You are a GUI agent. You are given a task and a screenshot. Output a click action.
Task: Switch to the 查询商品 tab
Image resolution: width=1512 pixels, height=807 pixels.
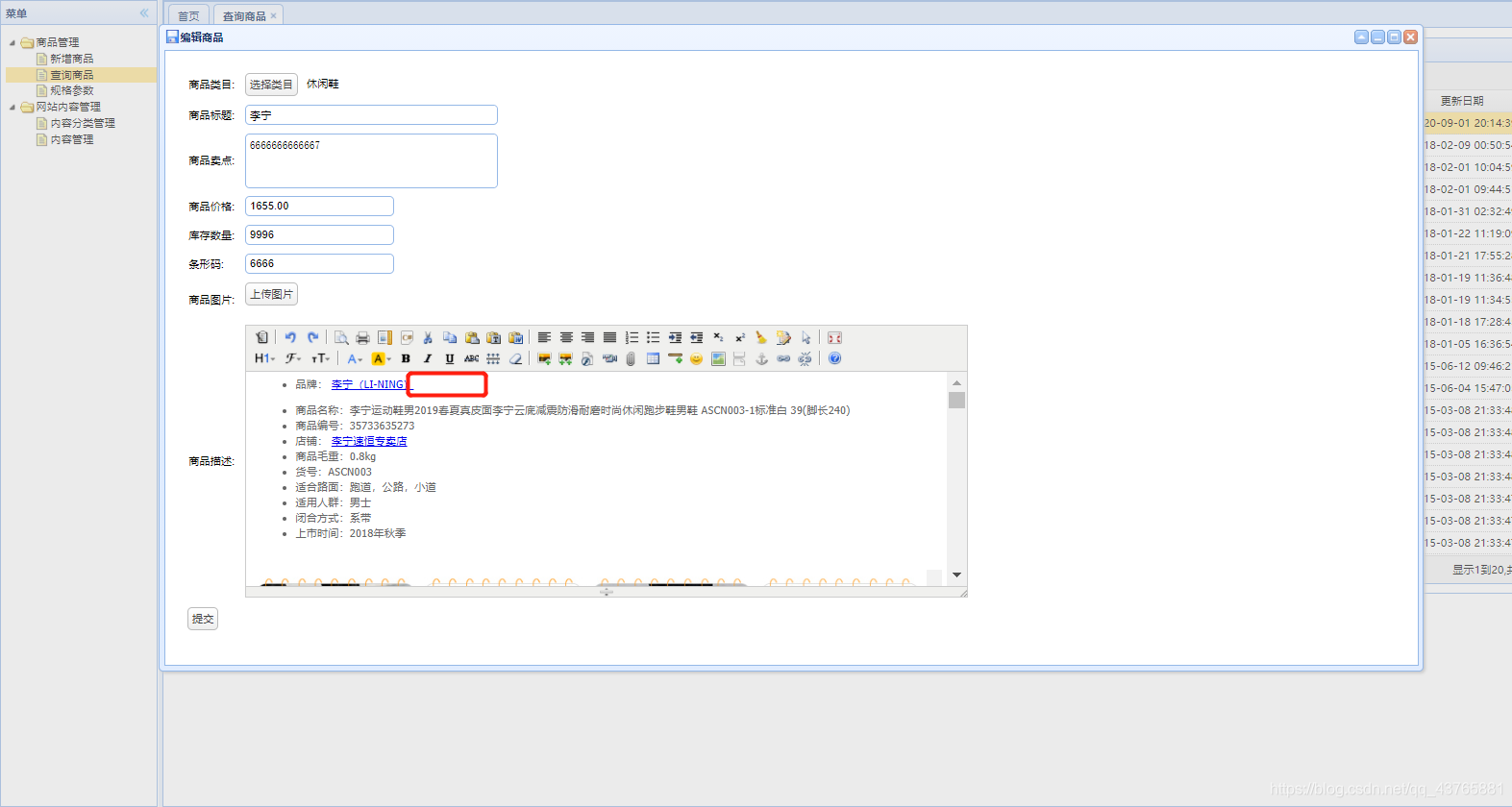(244, 15)
